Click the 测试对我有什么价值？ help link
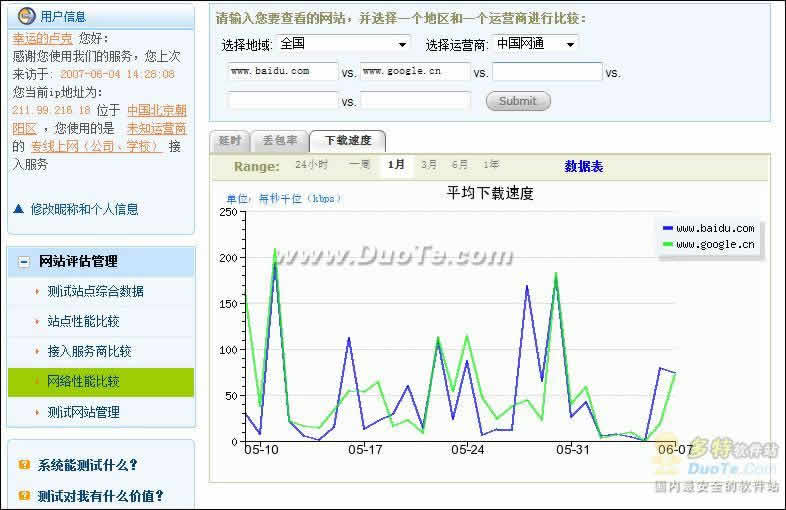Screen dimensions: 786x510 click(101, 496)
